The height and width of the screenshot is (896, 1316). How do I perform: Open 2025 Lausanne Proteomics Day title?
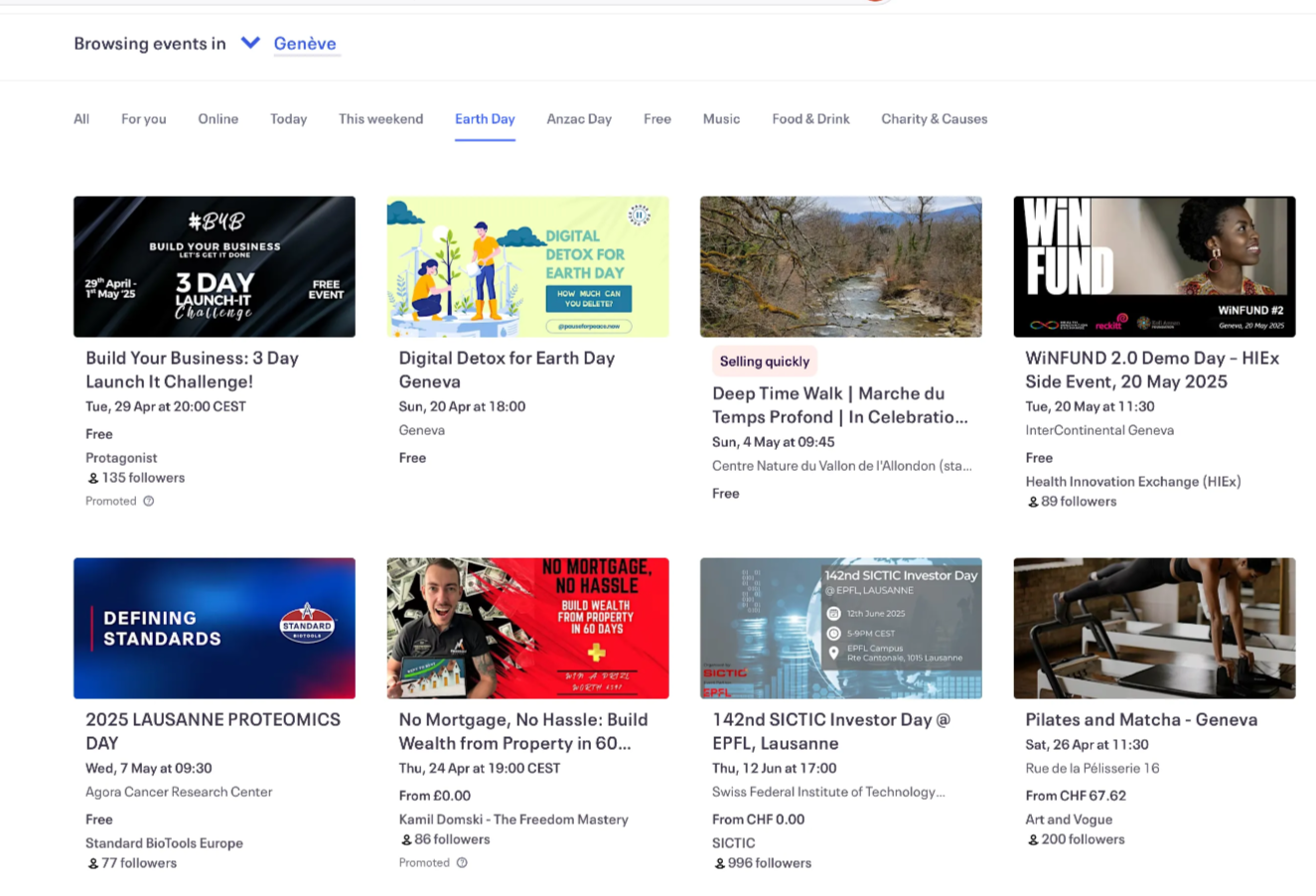pyautogui.click(x=213, y=731)
